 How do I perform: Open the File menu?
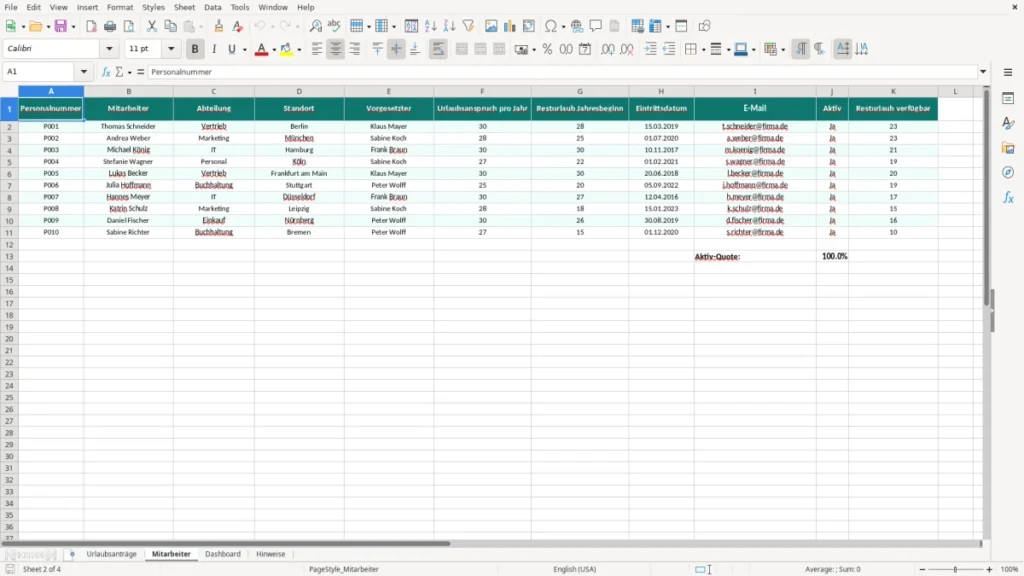coord(11,7)
